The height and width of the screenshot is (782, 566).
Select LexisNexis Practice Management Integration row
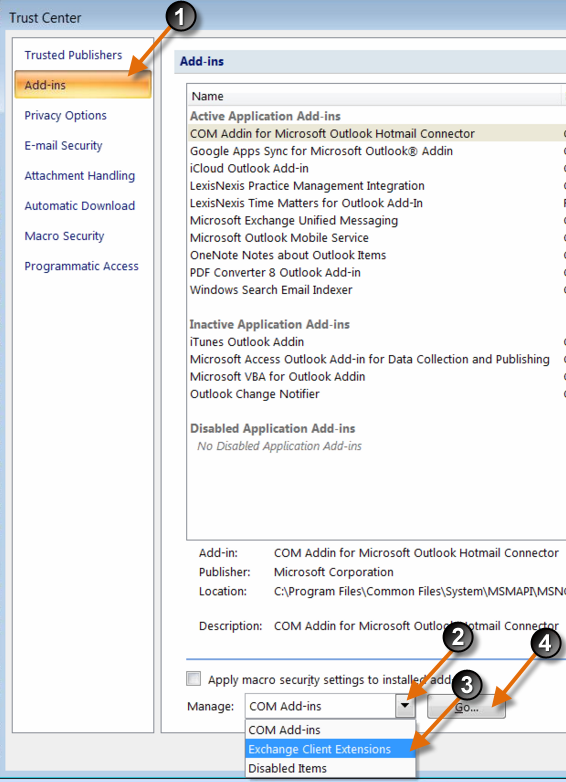click(377, 186)
